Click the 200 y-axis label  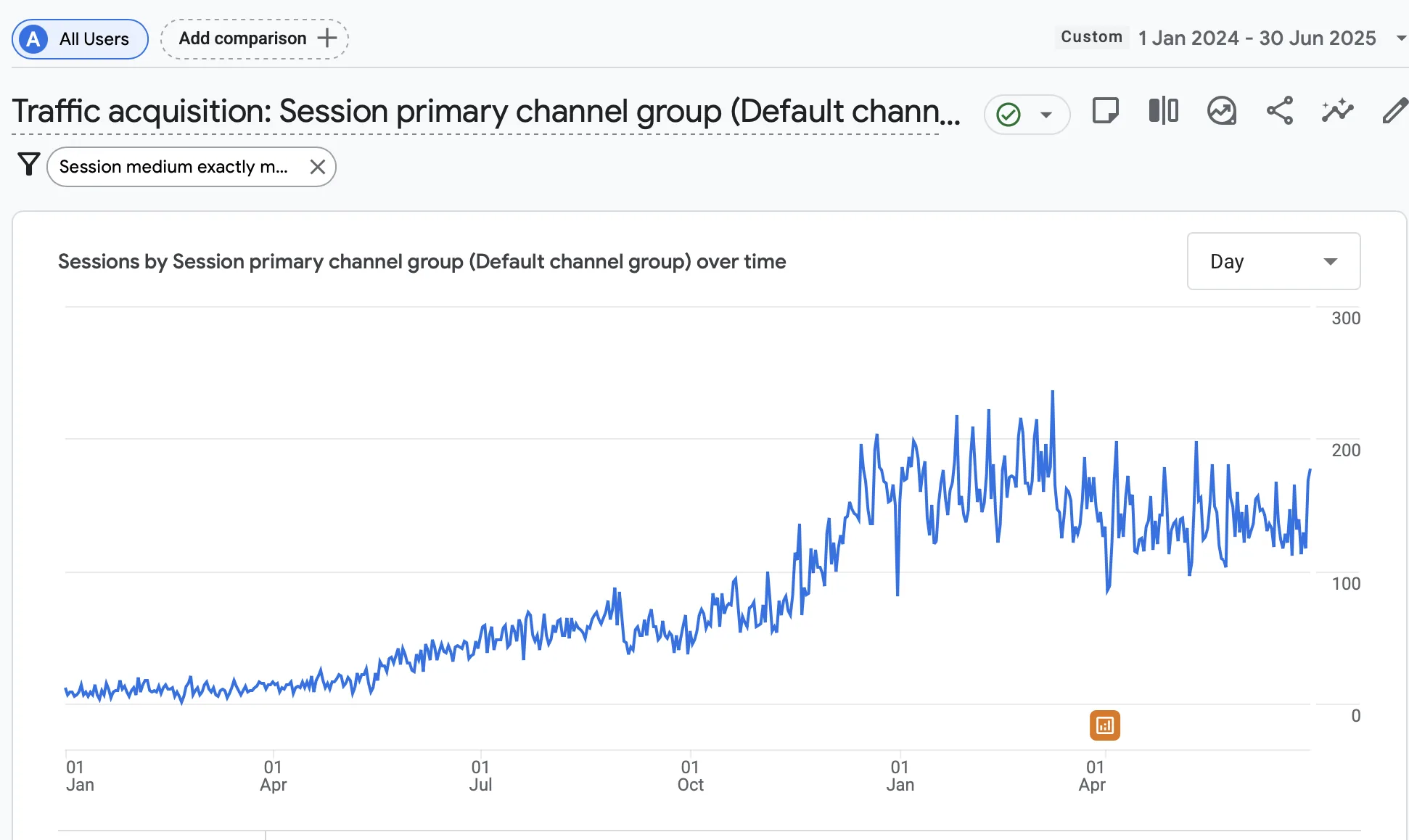pos(1346,450)
